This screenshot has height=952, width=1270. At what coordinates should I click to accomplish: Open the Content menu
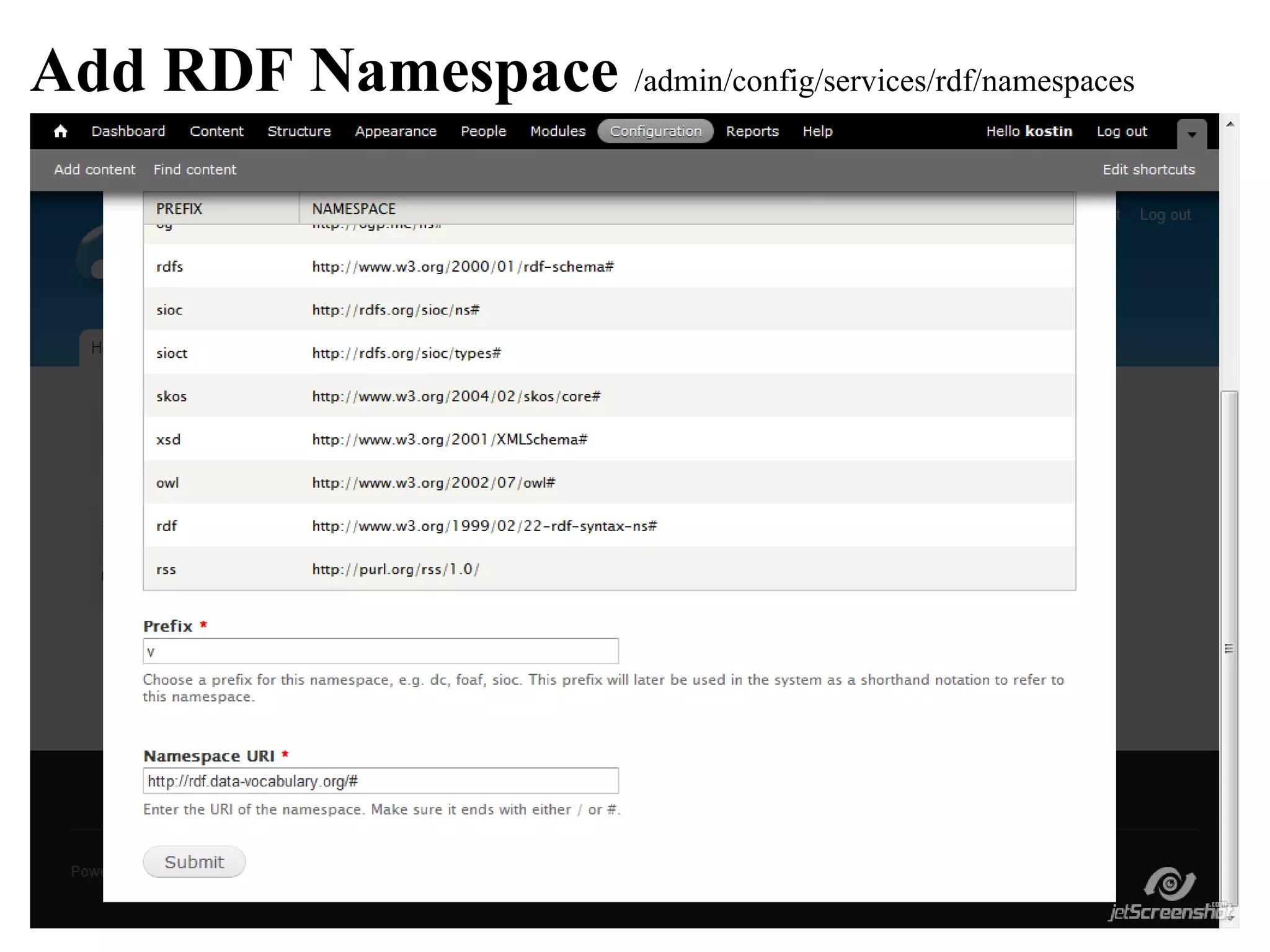[x=216, y=131]
